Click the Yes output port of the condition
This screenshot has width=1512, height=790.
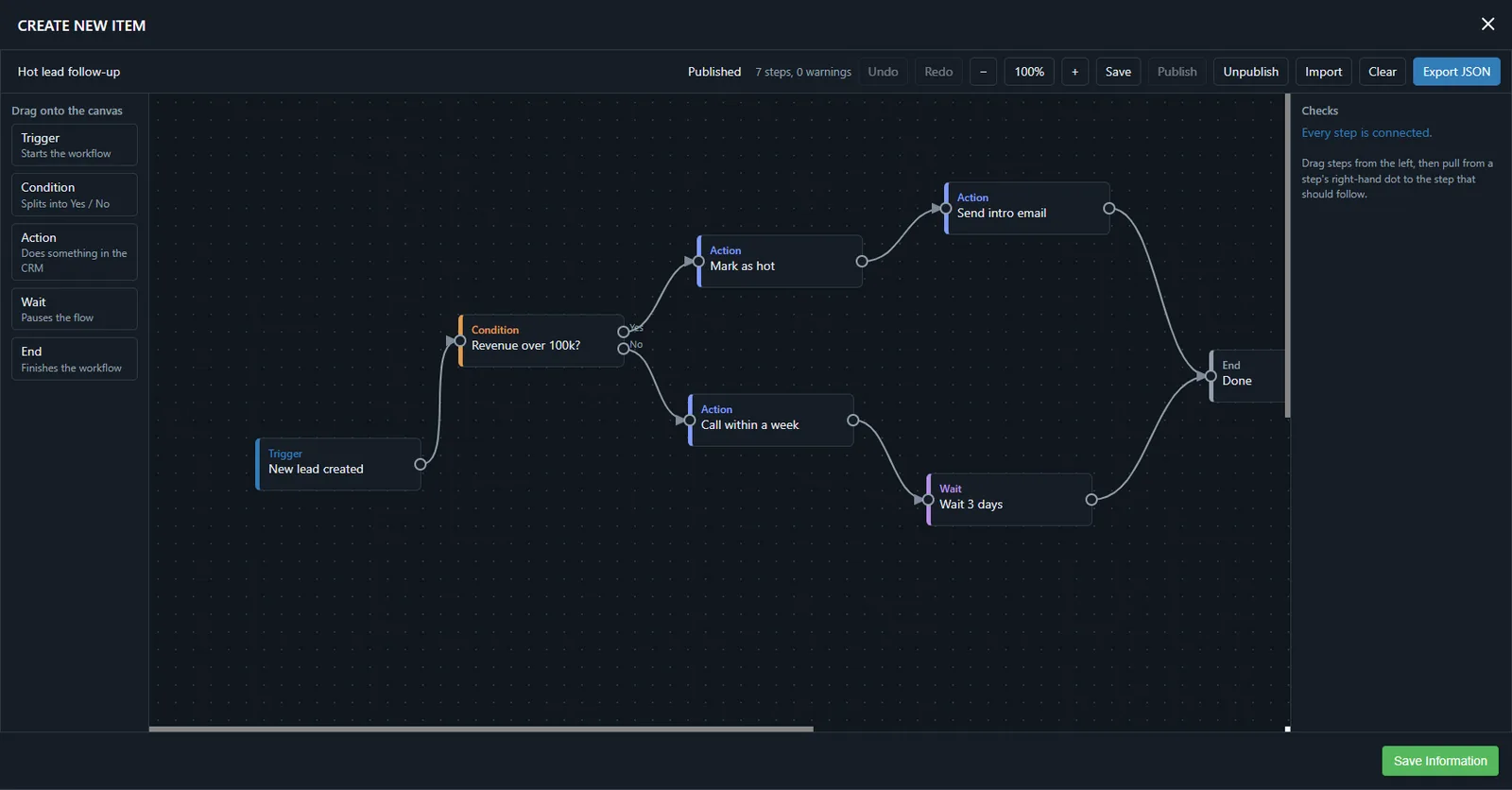click(623, 332)
